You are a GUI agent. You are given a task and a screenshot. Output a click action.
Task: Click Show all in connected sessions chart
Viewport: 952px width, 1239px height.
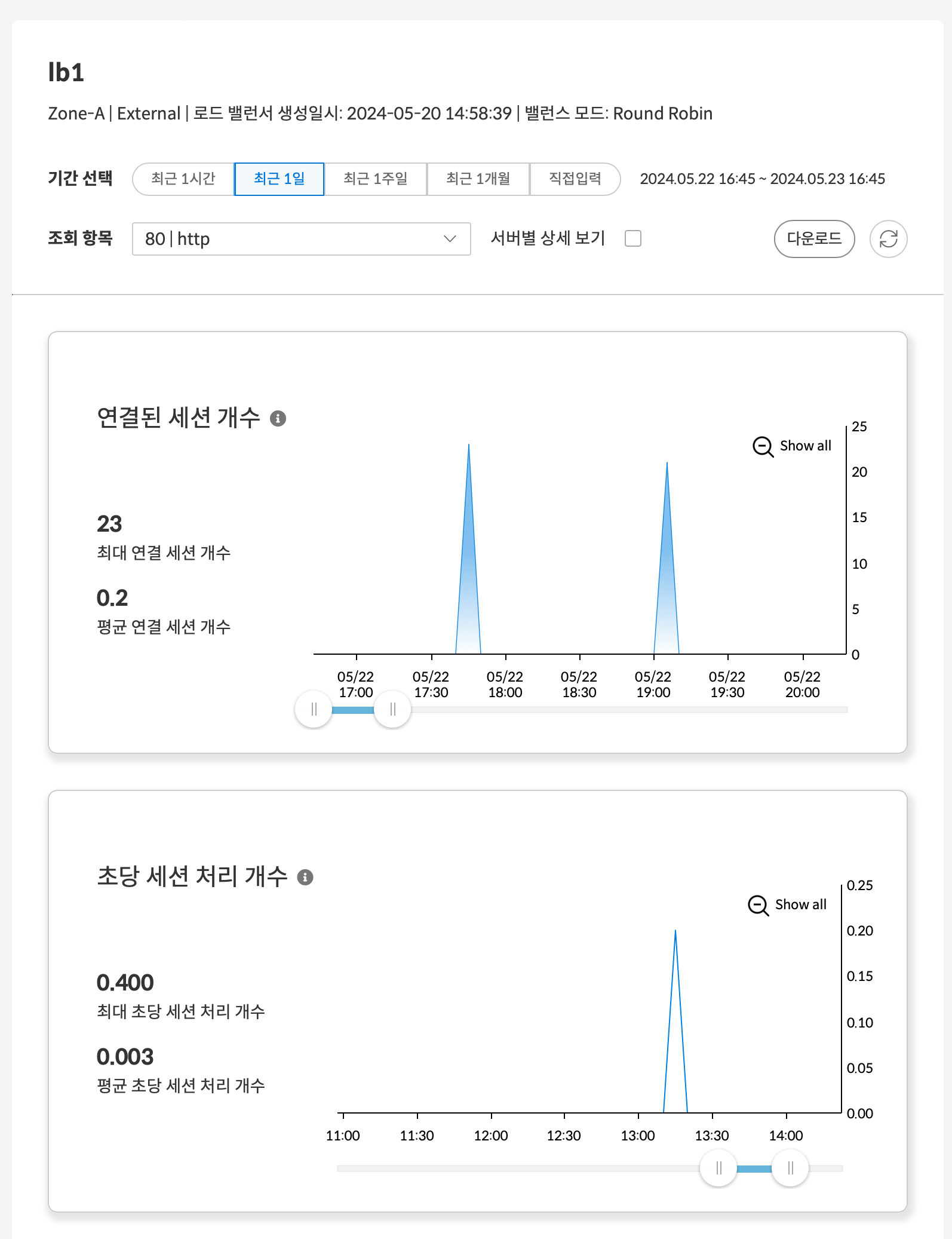click(x=805, y=446)
